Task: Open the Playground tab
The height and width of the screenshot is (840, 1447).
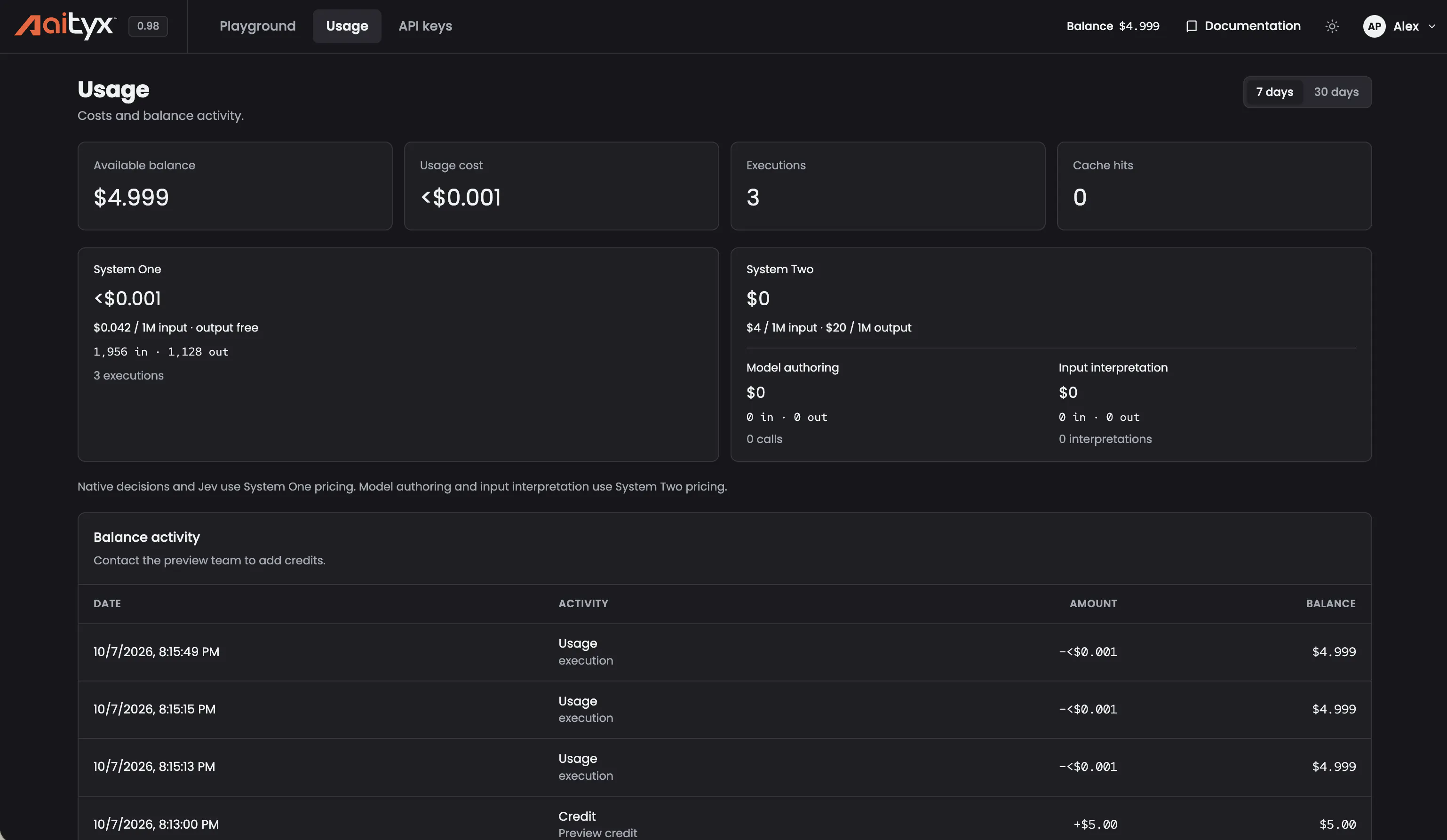Action: (257, 26)
